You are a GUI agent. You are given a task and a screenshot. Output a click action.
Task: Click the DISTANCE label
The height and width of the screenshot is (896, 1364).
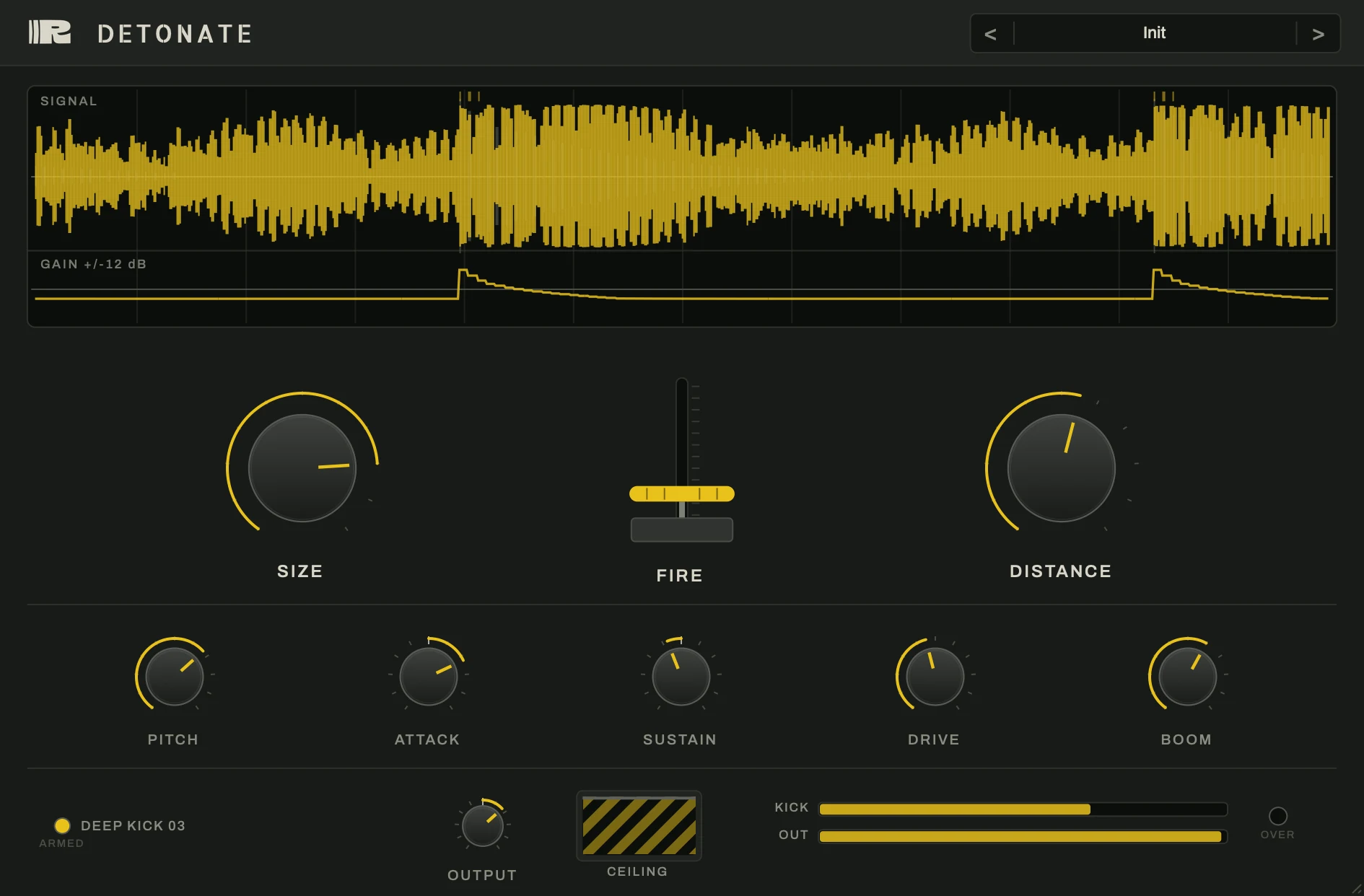coord(1061,571)
